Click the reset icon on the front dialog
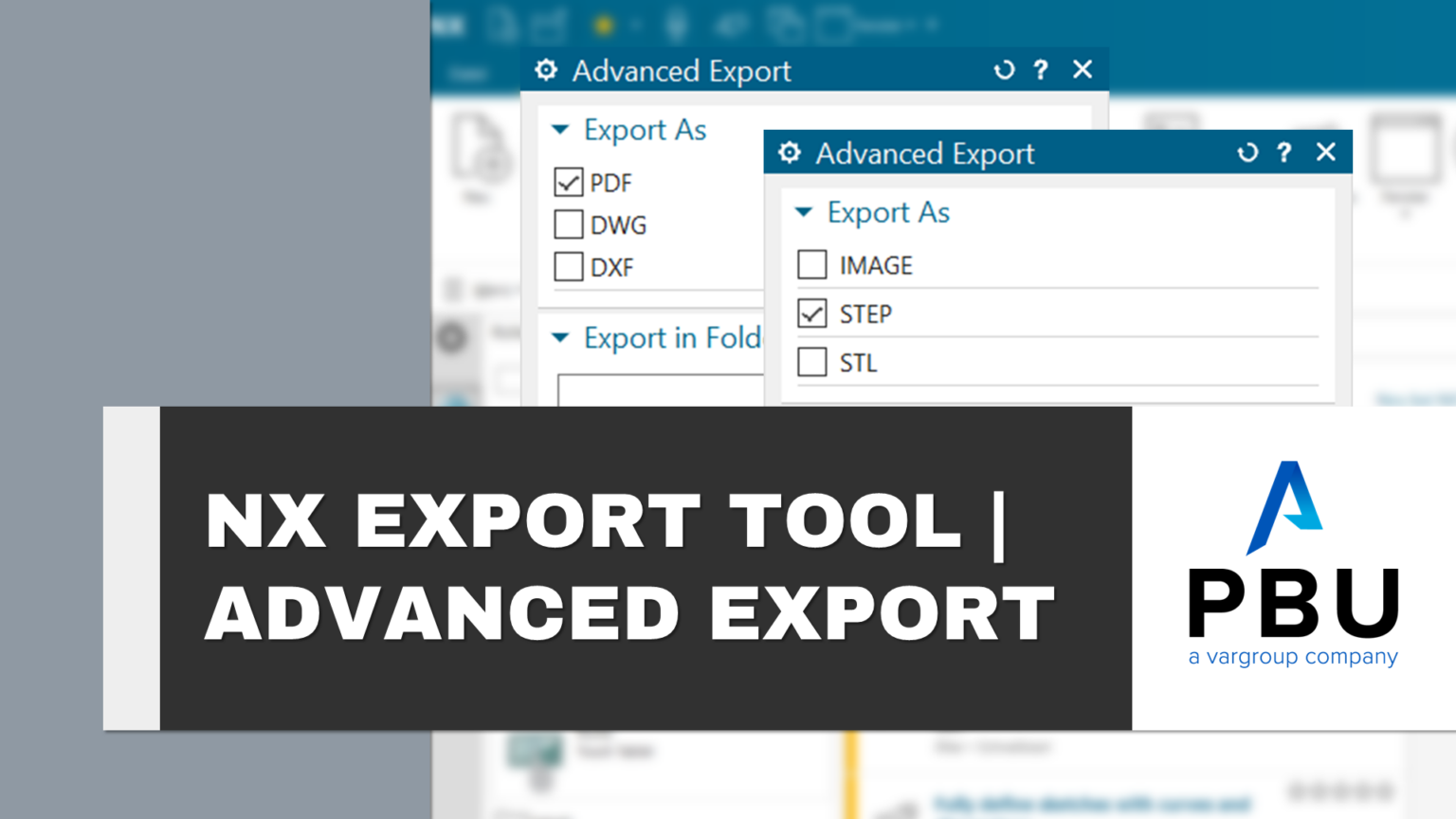This screenshot has height=819, width=1456. coord(1247,153)
